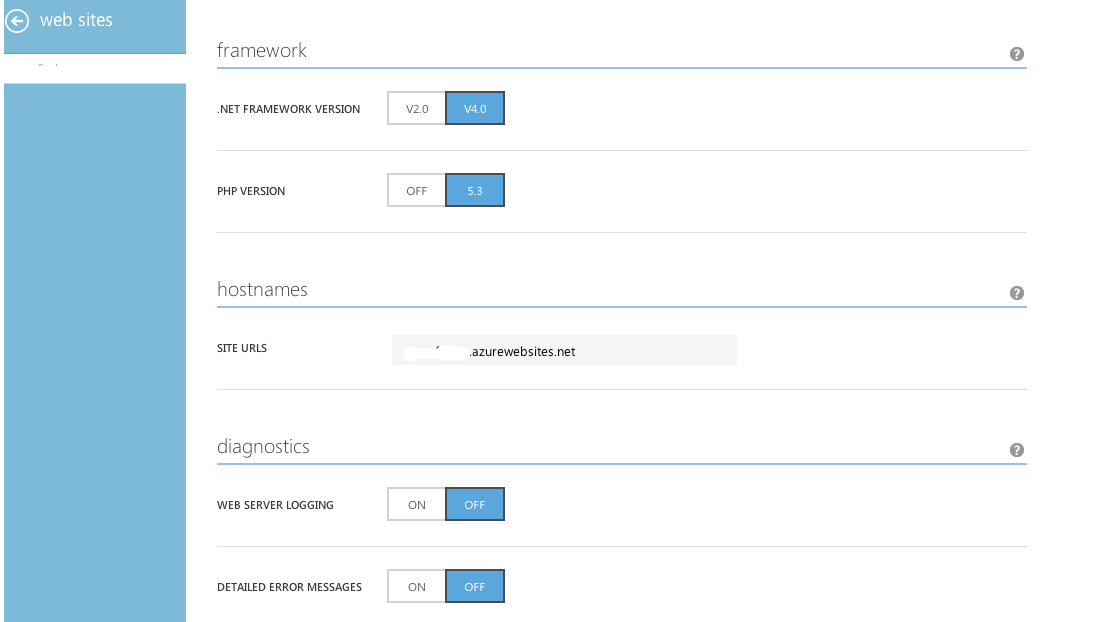Image resolution: width=1097 pixels, height=622 pixels.
Task: Turn detailed error messages OFF
Action: tap(475, 586)
